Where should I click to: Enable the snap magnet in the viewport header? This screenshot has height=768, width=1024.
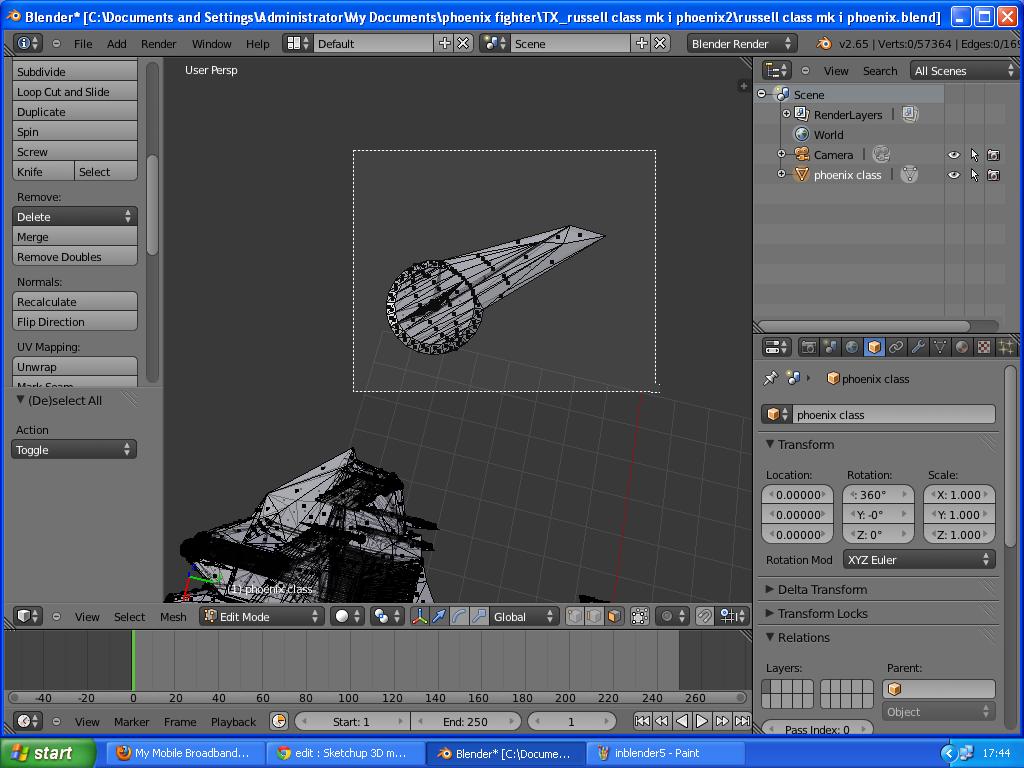[x=705, y=616]
